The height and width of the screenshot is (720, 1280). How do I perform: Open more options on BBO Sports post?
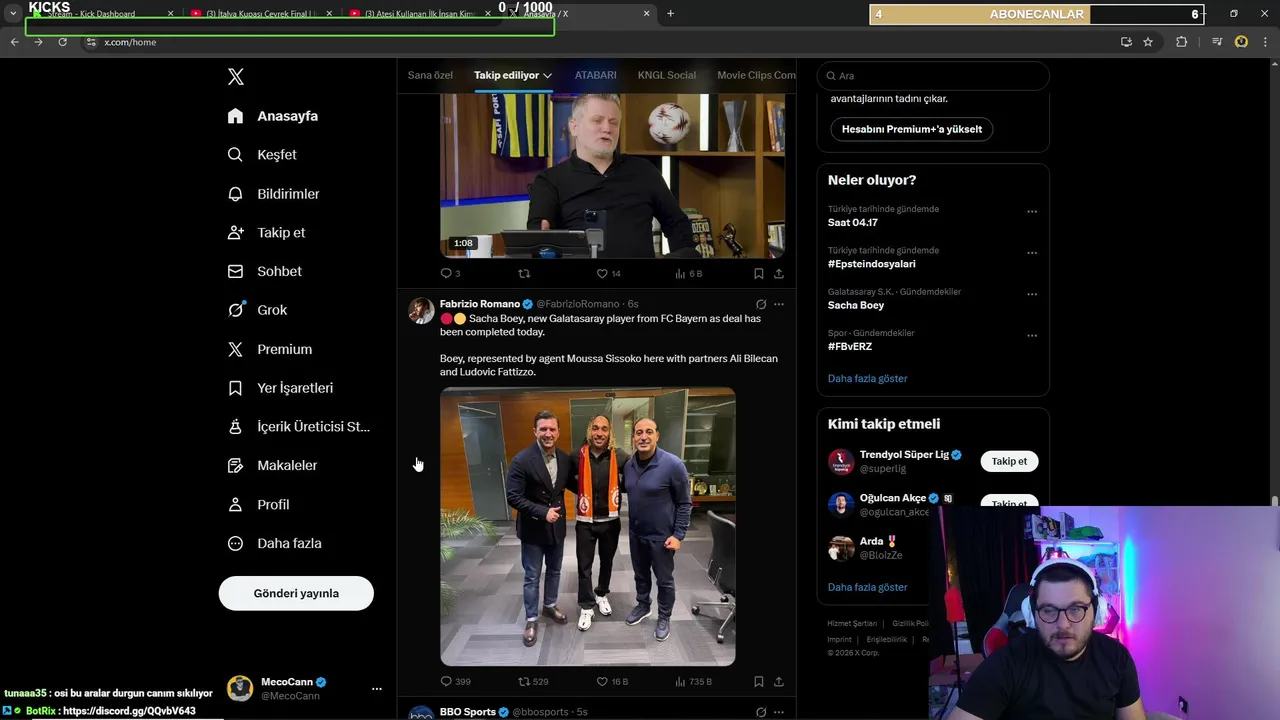(779, 712)
